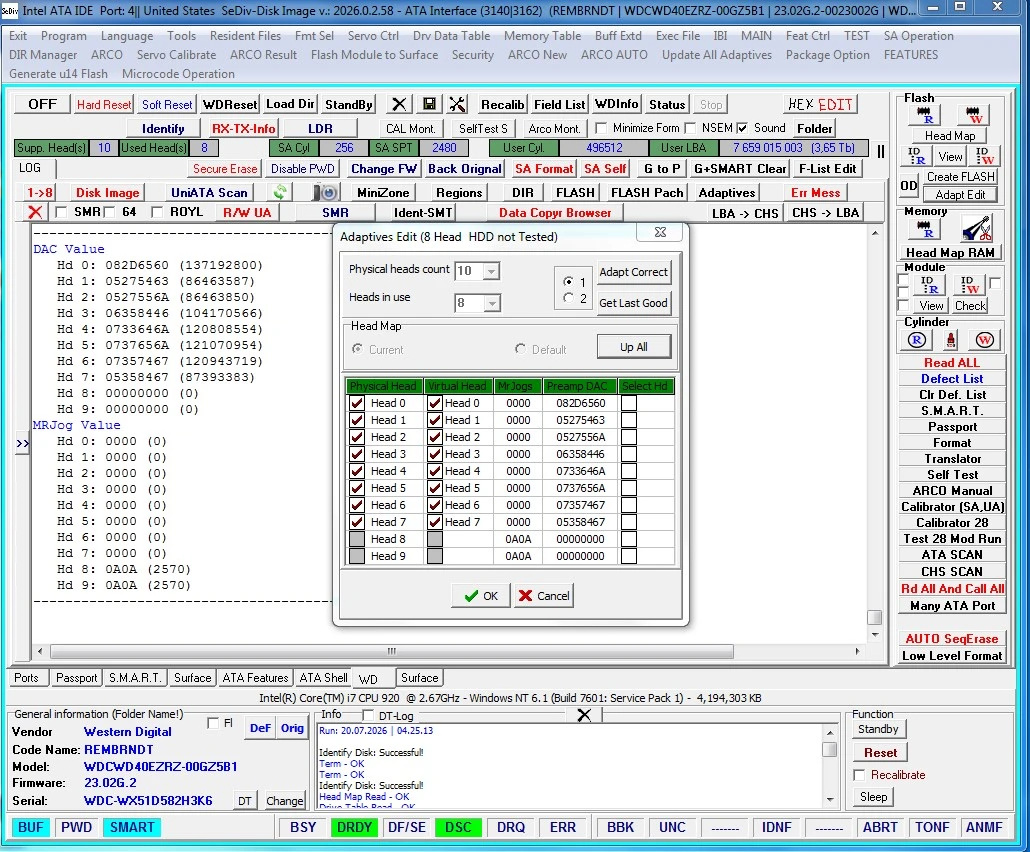Screen dimensions: 1030x852
Task: Open the Microcode Operation menu
Action: [178, 74]
